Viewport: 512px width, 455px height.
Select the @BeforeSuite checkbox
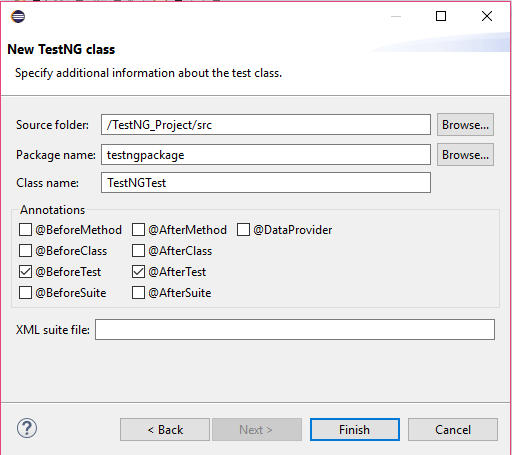click(25, 293)
